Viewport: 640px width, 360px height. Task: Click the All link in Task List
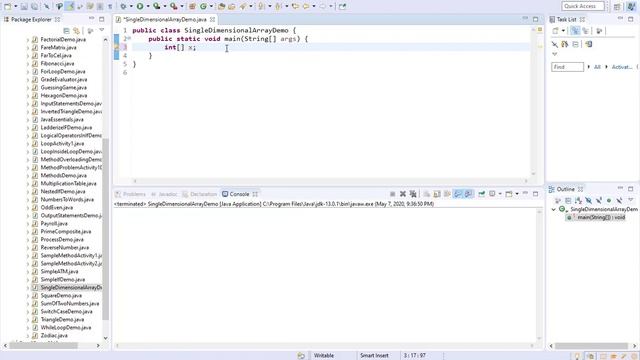597,67
